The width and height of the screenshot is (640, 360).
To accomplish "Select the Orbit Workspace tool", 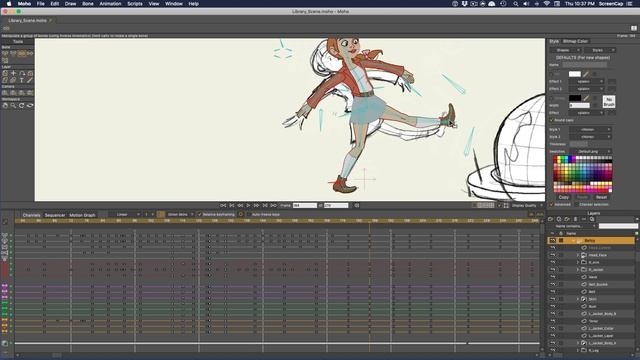I will pyautogui.click(x=30, y=106).
